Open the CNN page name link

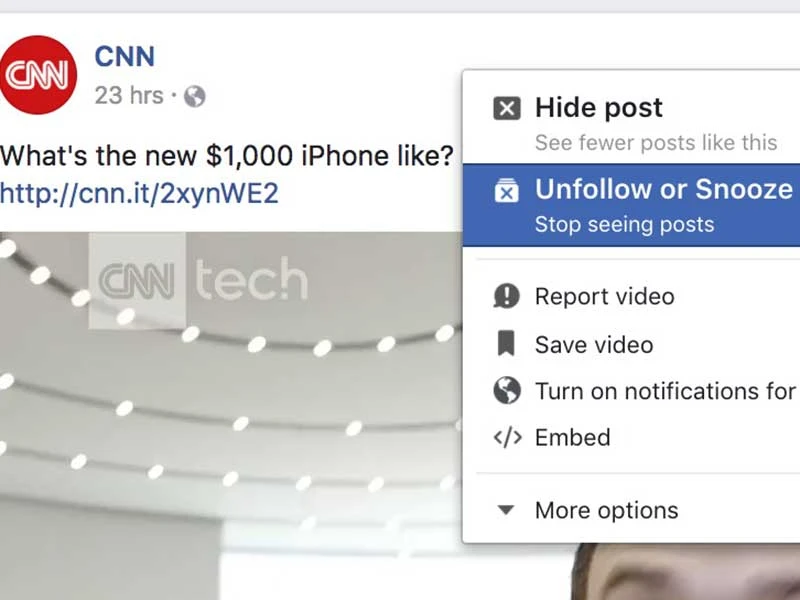124,57
